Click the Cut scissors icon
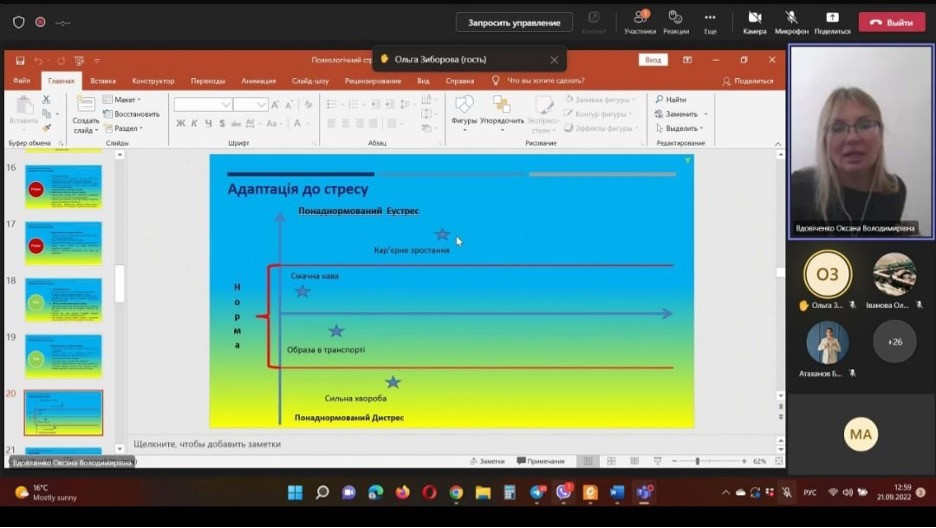936x528 pixels. point(47,99)
